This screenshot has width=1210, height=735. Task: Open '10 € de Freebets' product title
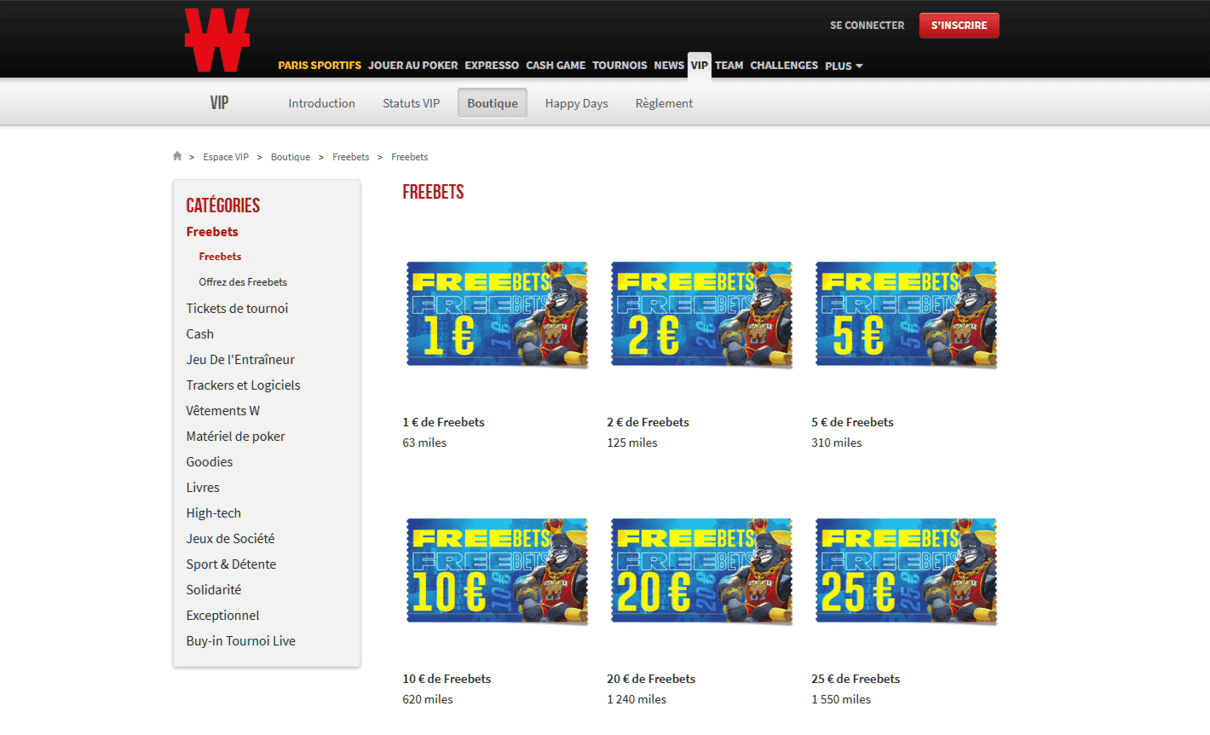coord(447,679)
